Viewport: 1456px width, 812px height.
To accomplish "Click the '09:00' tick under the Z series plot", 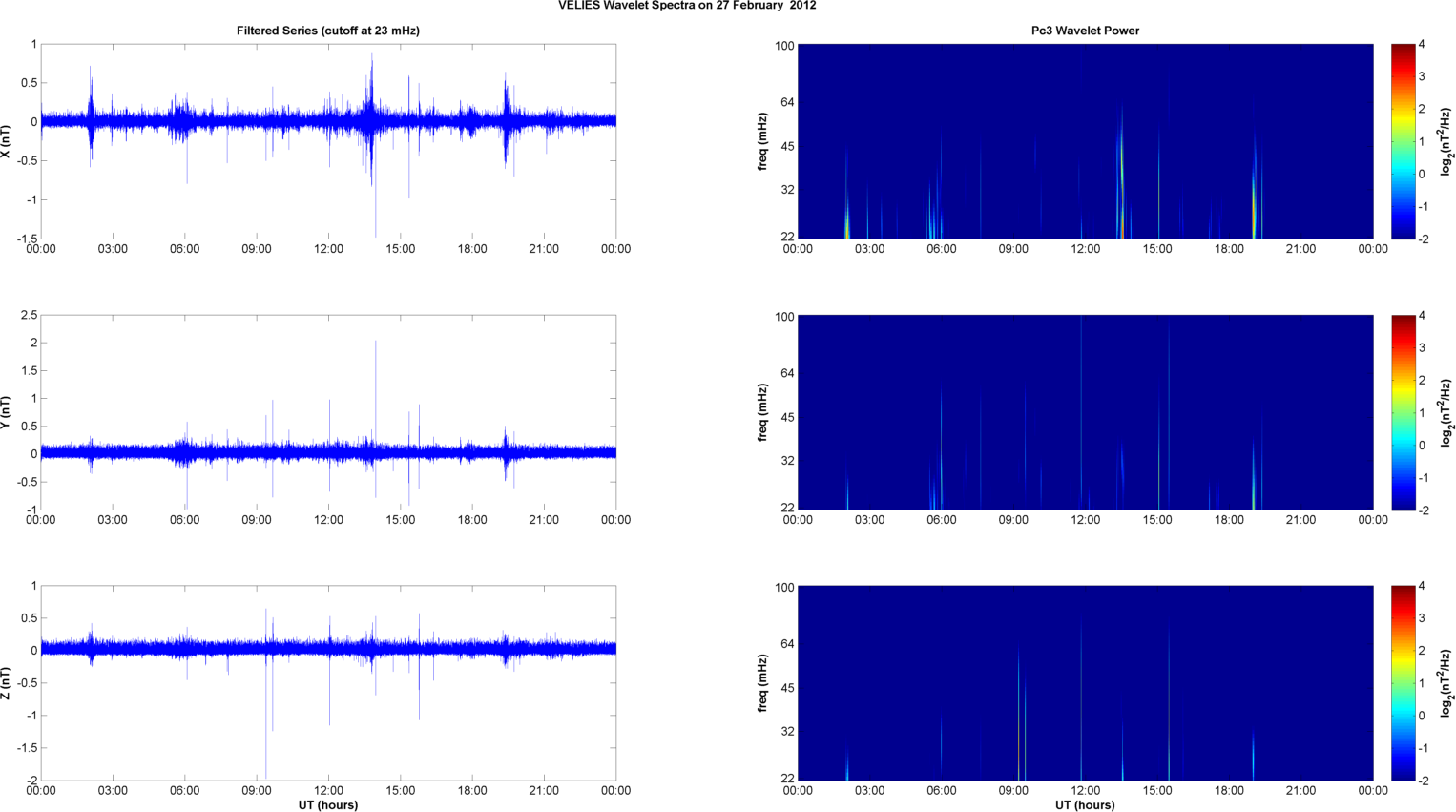I will [x=257, y=791].
